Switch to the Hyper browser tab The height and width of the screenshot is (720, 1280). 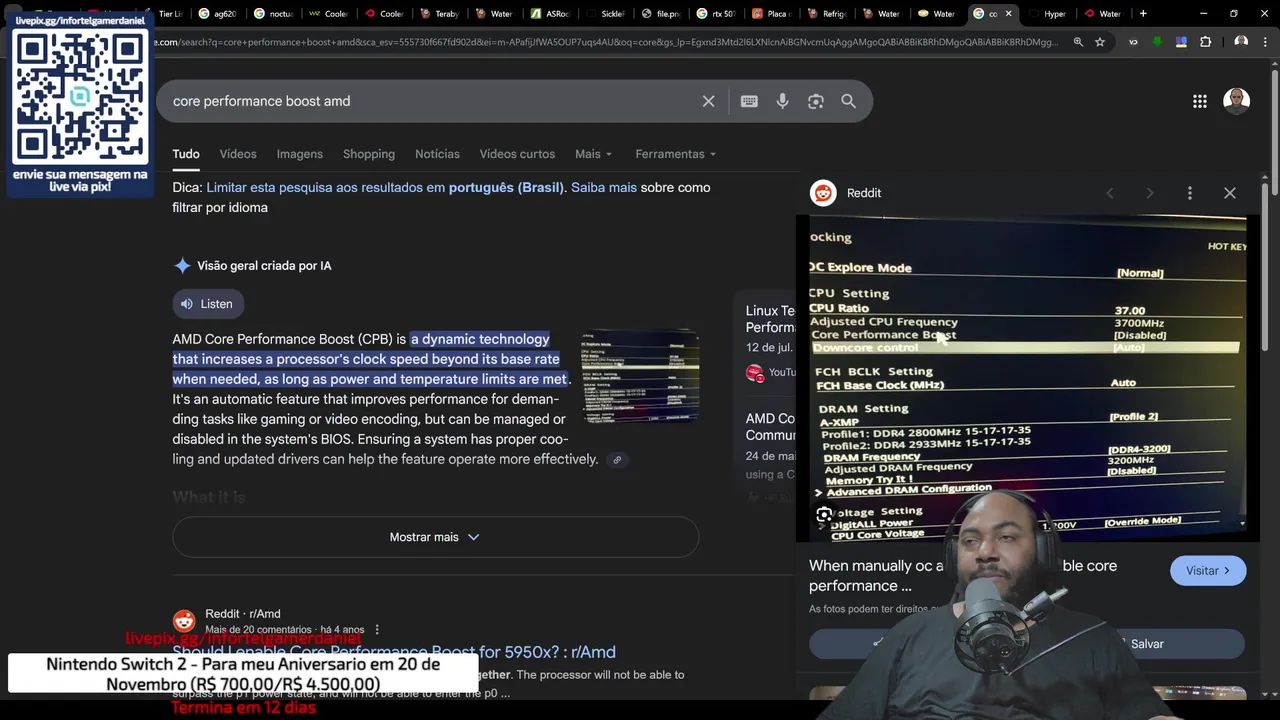(x=1047, y=14)
